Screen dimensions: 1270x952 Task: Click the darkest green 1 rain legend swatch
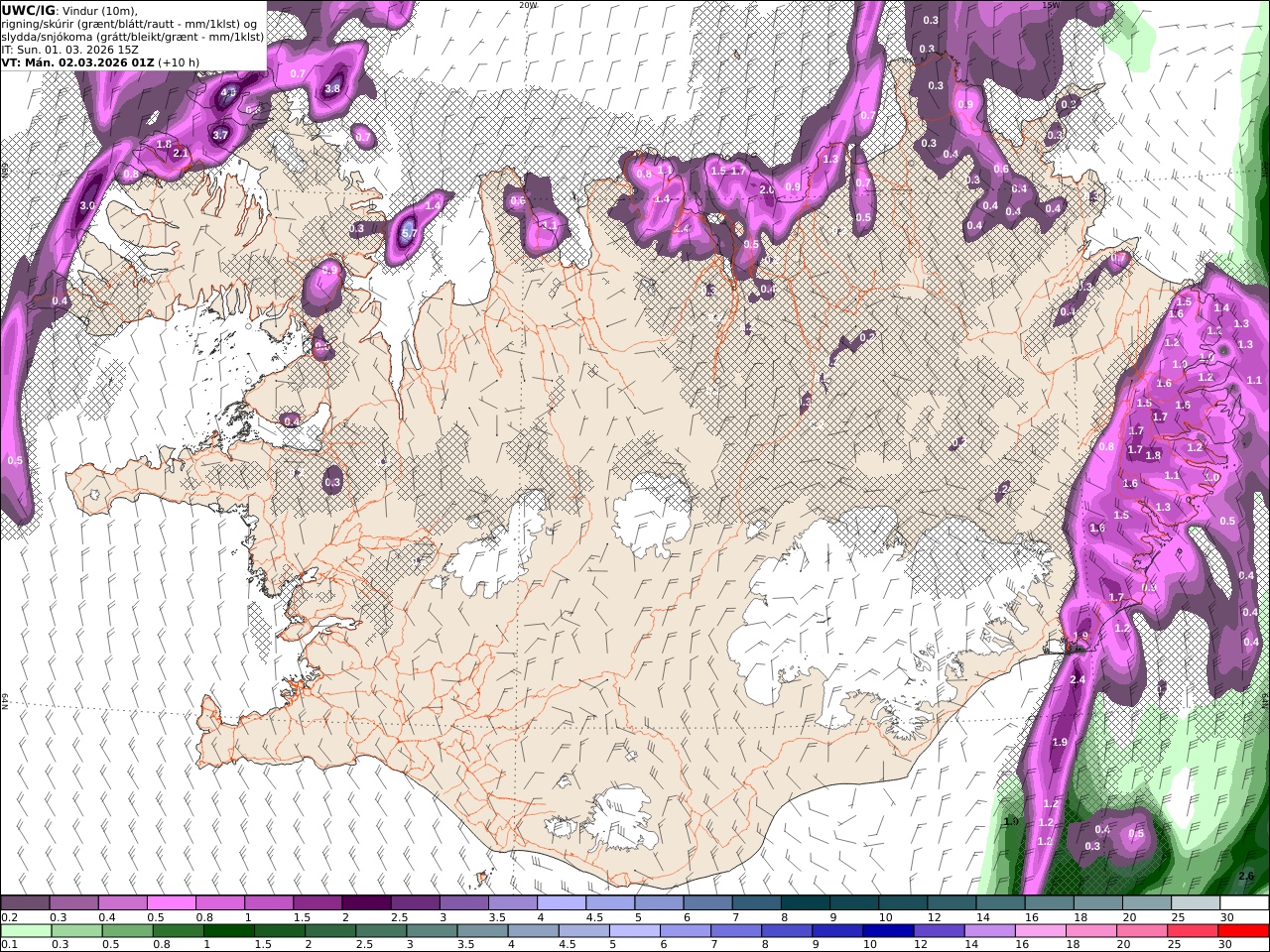point(229,931)
